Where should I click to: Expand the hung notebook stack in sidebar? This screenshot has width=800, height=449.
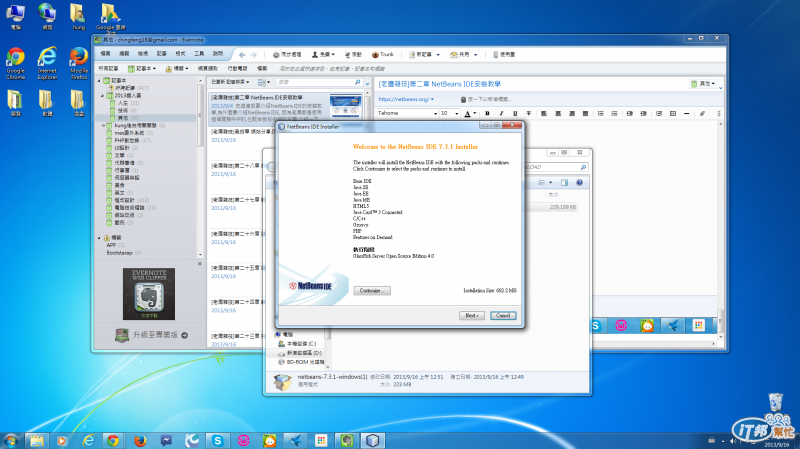[103, 125]
